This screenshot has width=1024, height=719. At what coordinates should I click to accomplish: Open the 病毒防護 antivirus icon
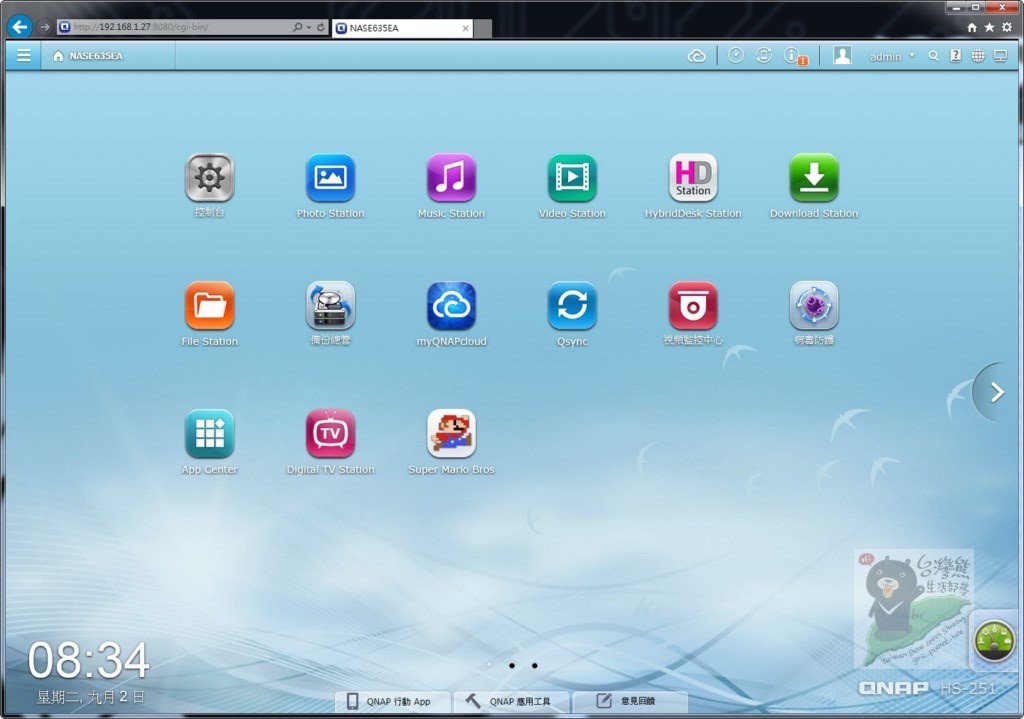[x=814, y=306]
